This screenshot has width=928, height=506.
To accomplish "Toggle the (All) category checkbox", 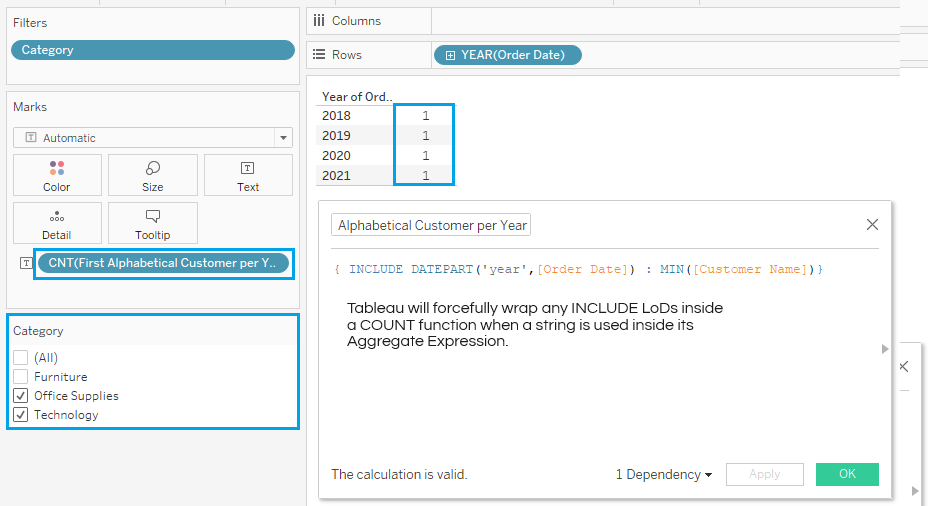I will (21, 357).
